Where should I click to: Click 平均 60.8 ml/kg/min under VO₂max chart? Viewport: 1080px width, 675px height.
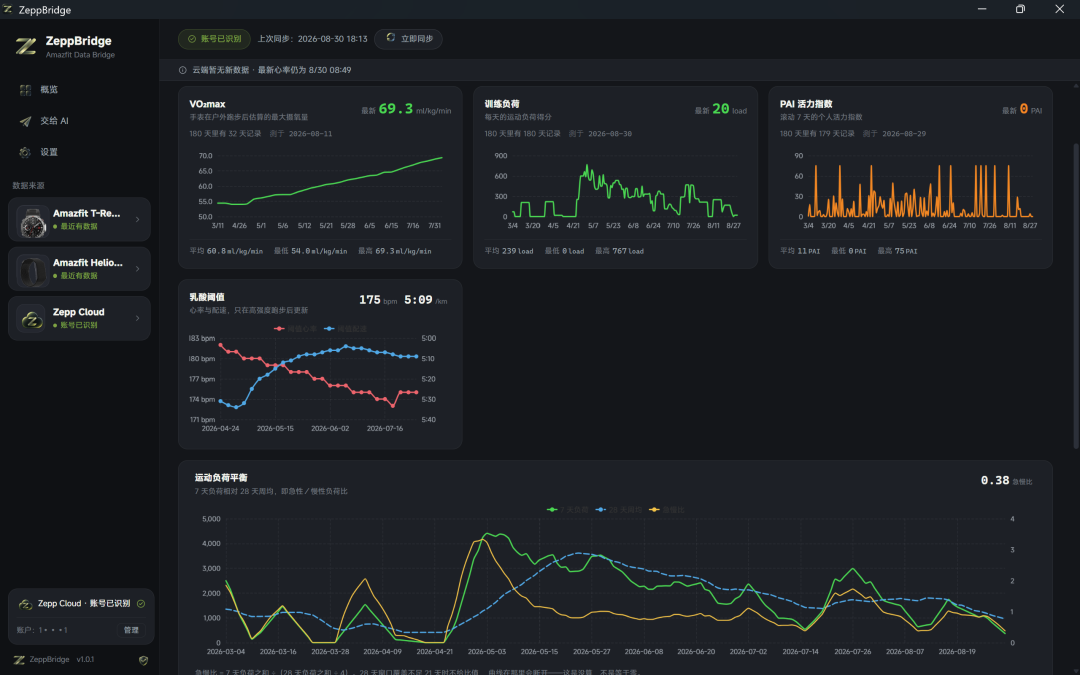click(226, 251)
